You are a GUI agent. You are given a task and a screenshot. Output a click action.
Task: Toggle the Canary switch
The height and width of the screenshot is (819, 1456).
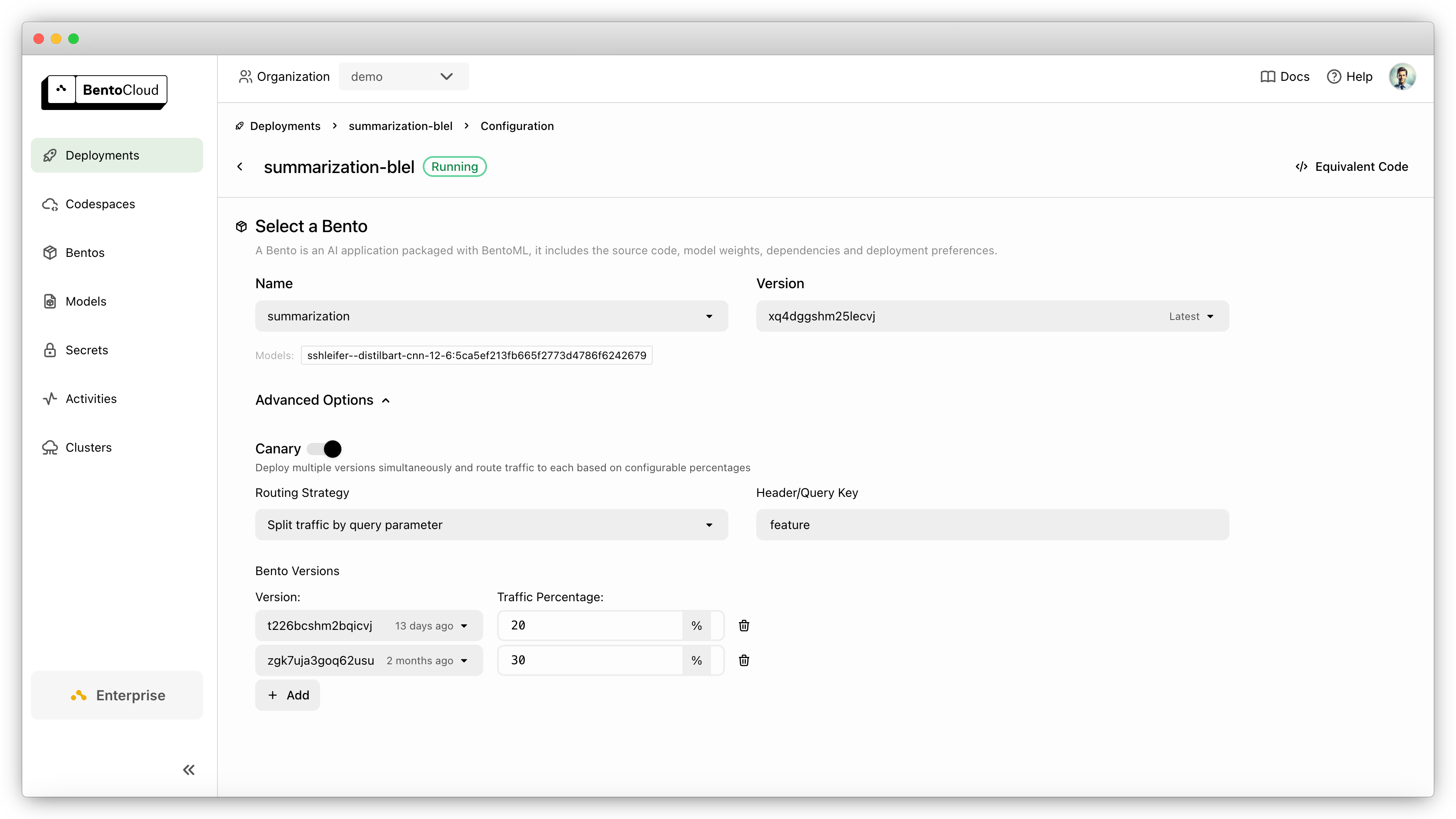point(324,449)
